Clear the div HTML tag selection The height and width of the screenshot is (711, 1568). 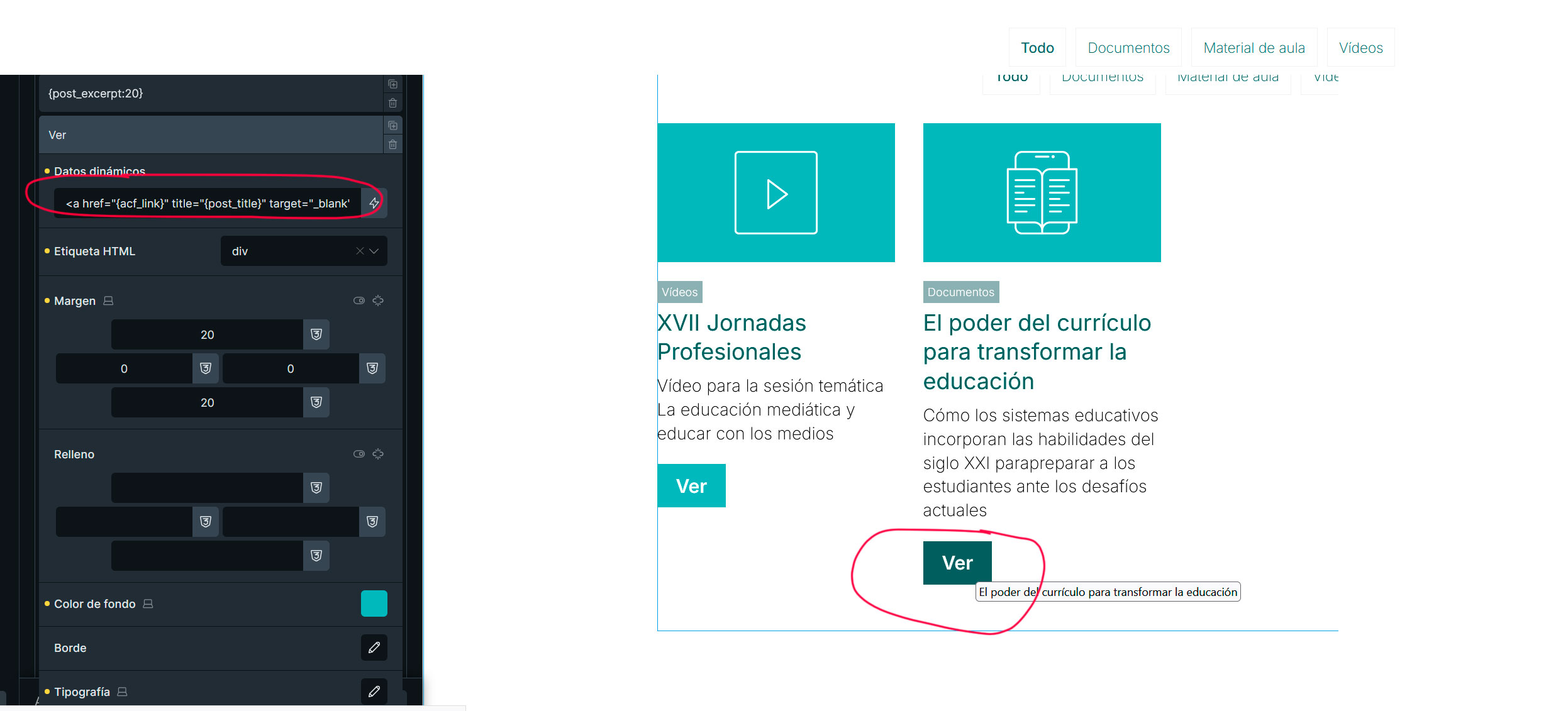point(360,251)
